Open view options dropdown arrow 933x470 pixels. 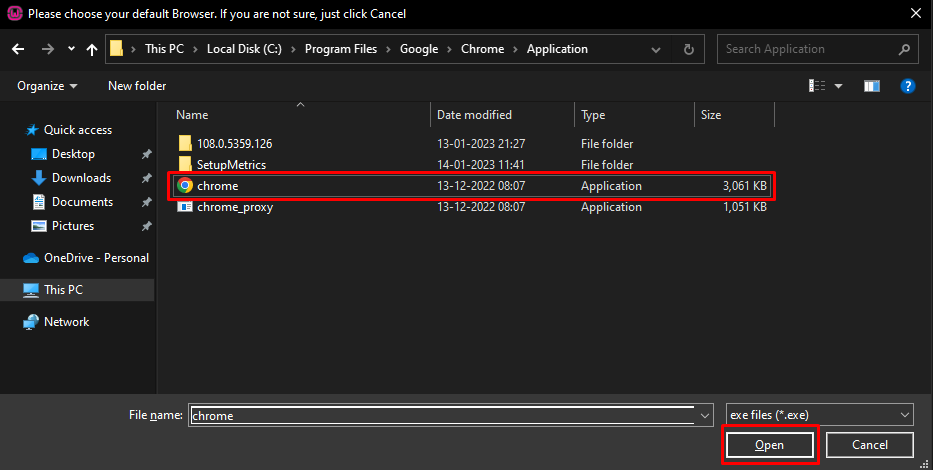[838, 86]
